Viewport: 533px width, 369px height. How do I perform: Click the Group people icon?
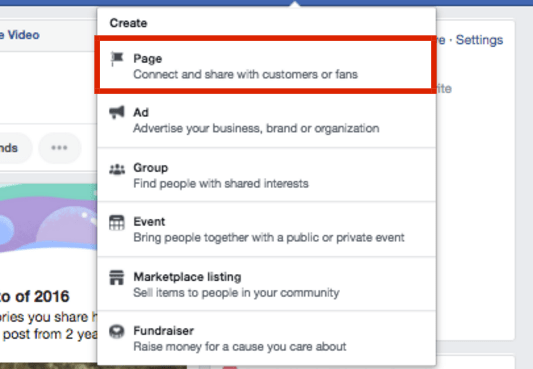[117, 169]
